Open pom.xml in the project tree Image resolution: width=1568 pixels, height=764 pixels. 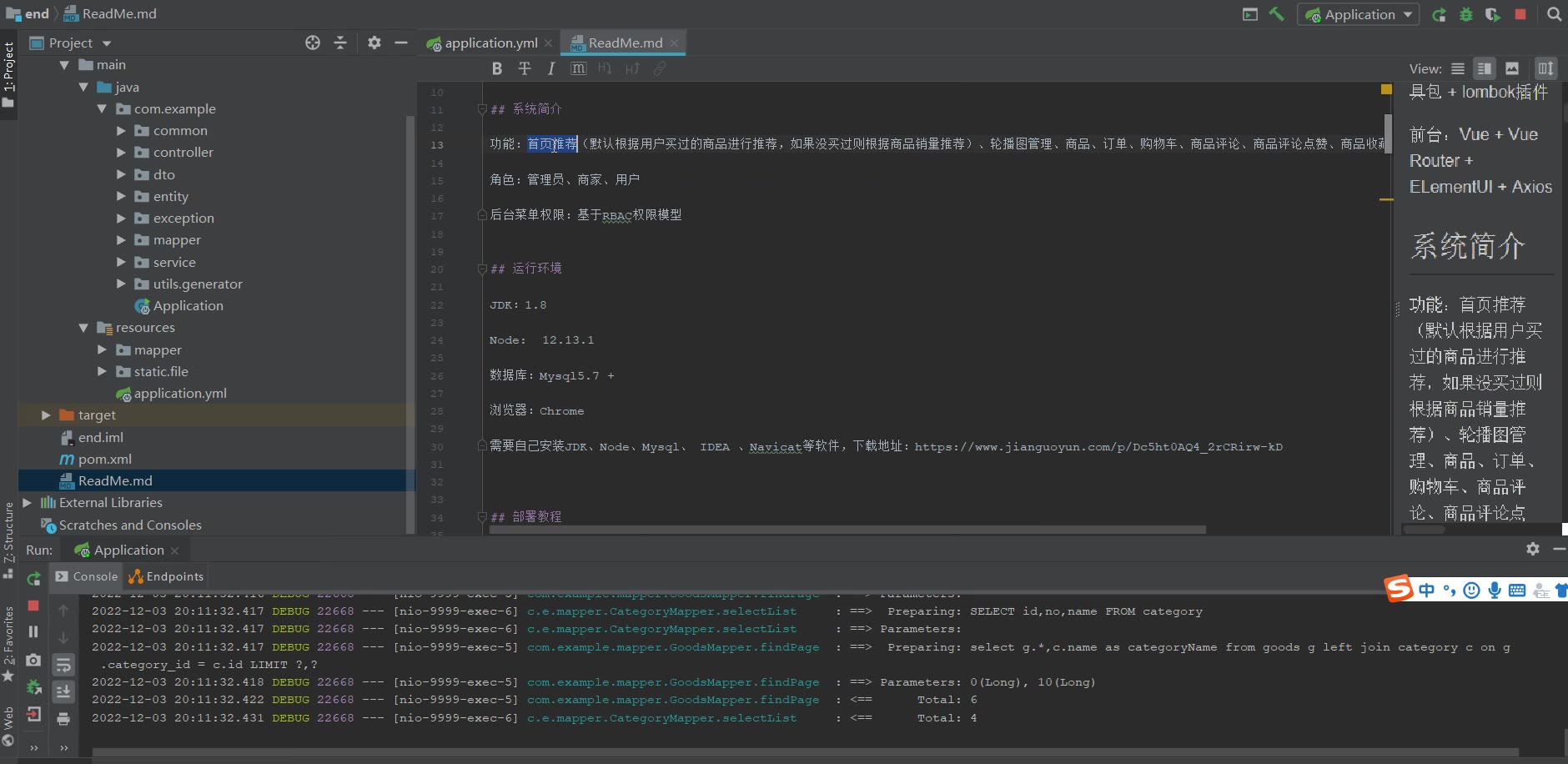tap(104, 459)
